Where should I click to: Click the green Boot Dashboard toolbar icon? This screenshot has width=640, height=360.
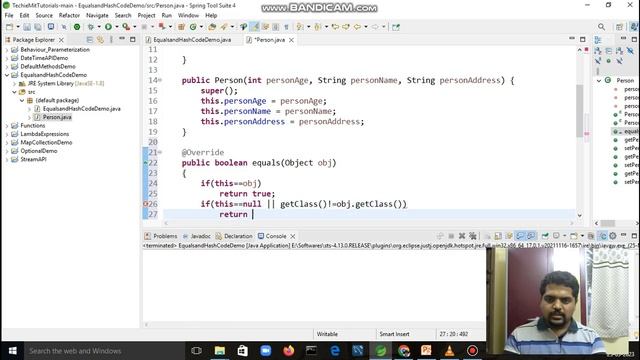pos(77,27)
